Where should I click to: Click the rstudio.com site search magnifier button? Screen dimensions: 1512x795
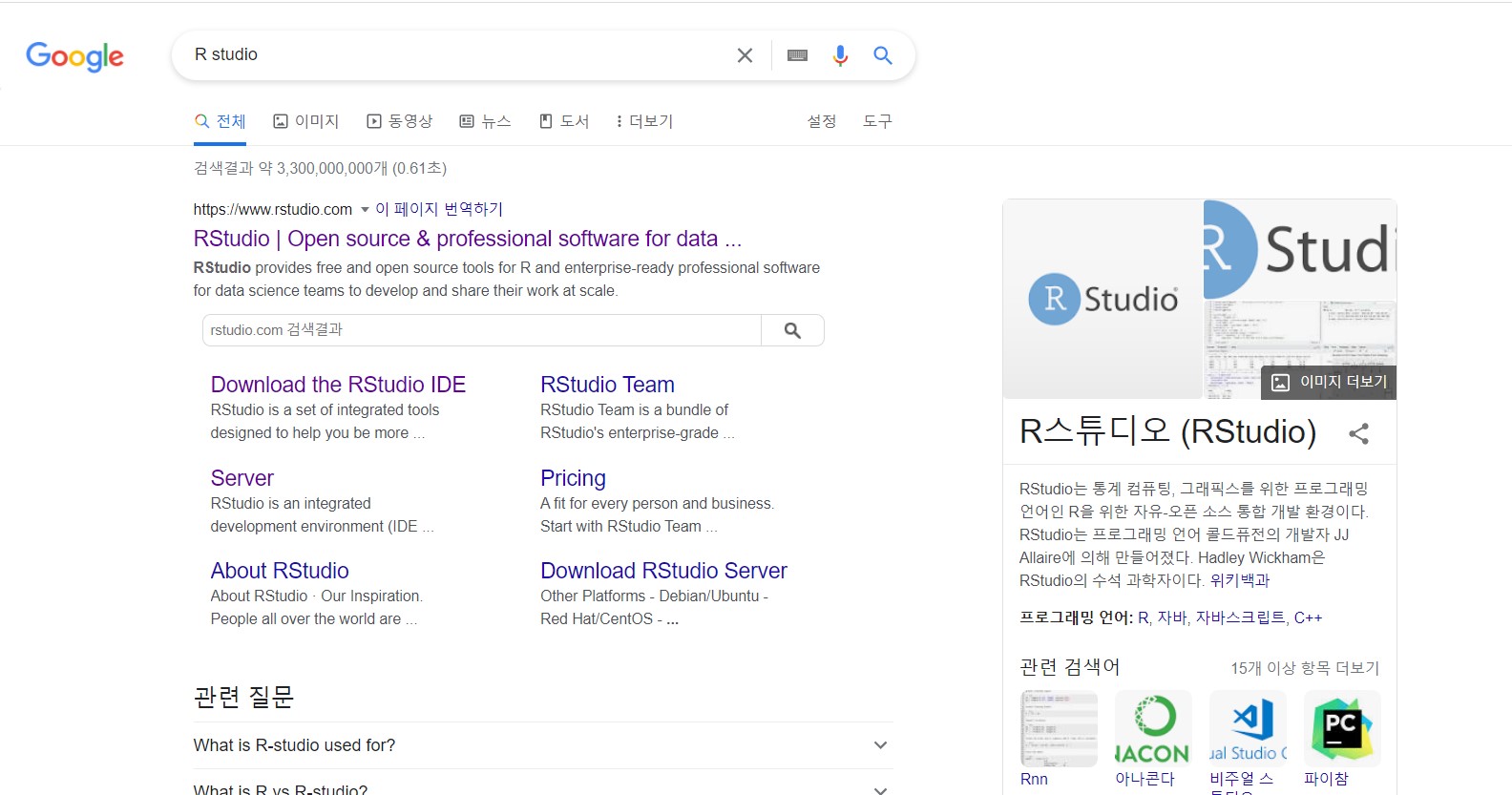tap(792, 330)
